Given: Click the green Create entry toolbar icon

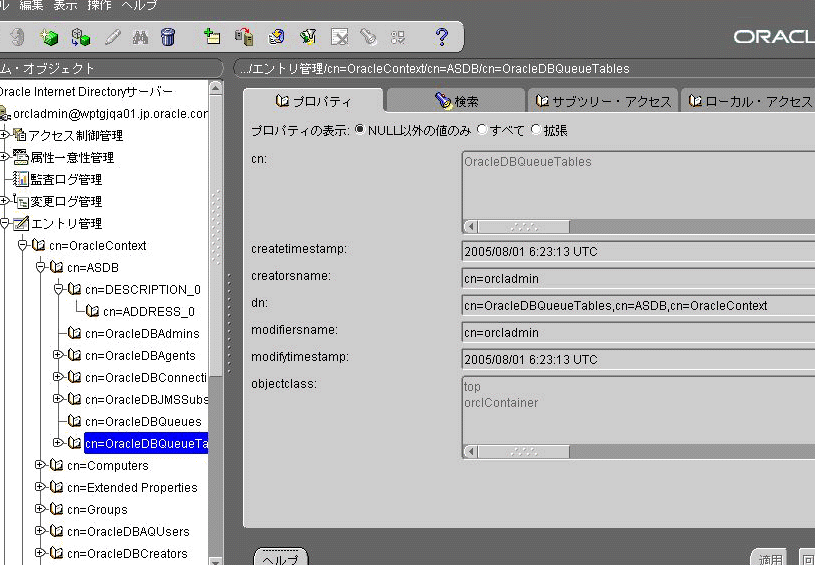Looking at the screenshot, I should [49, 37].
